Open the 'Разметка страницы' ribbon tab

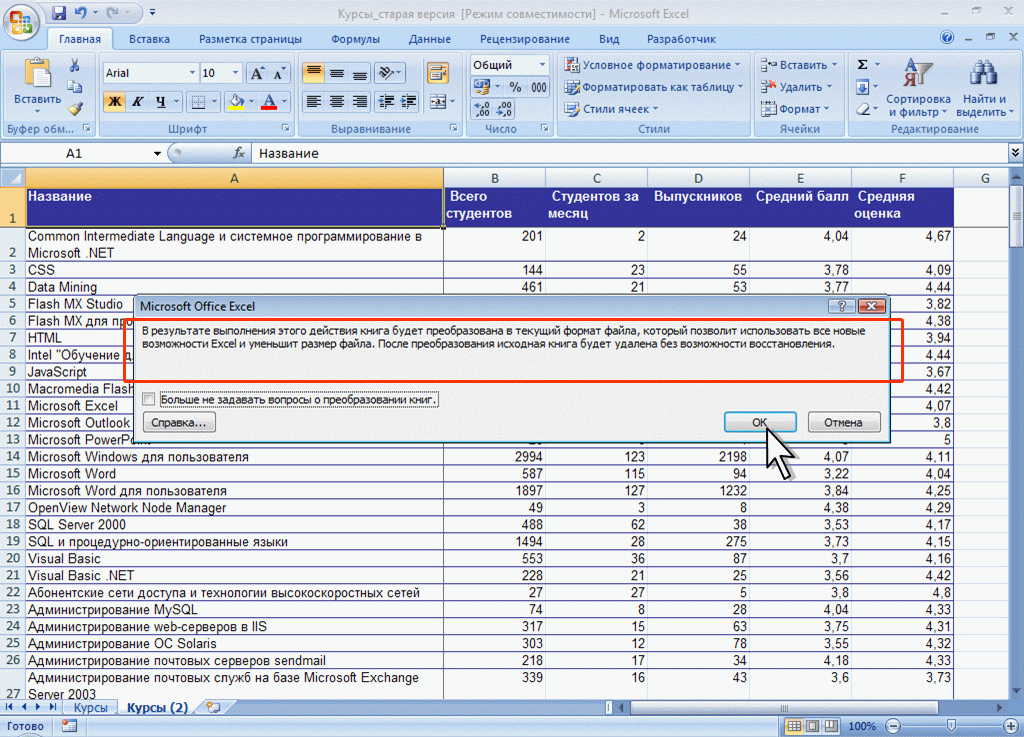(250, 39)
